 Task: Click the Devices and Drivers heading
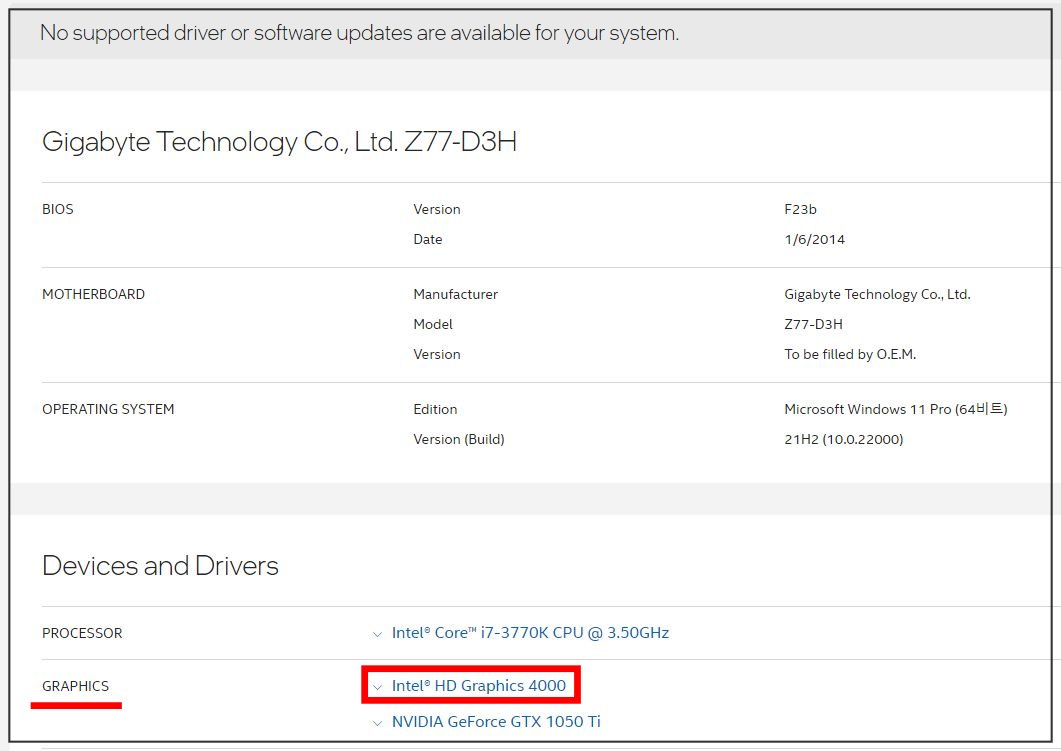160,566
